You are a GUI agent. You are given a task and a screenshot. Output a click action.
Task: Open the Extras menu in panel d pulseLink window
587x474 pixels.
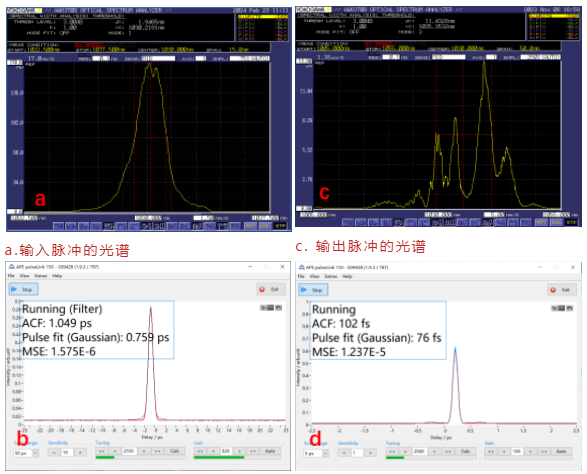[331, 276]
